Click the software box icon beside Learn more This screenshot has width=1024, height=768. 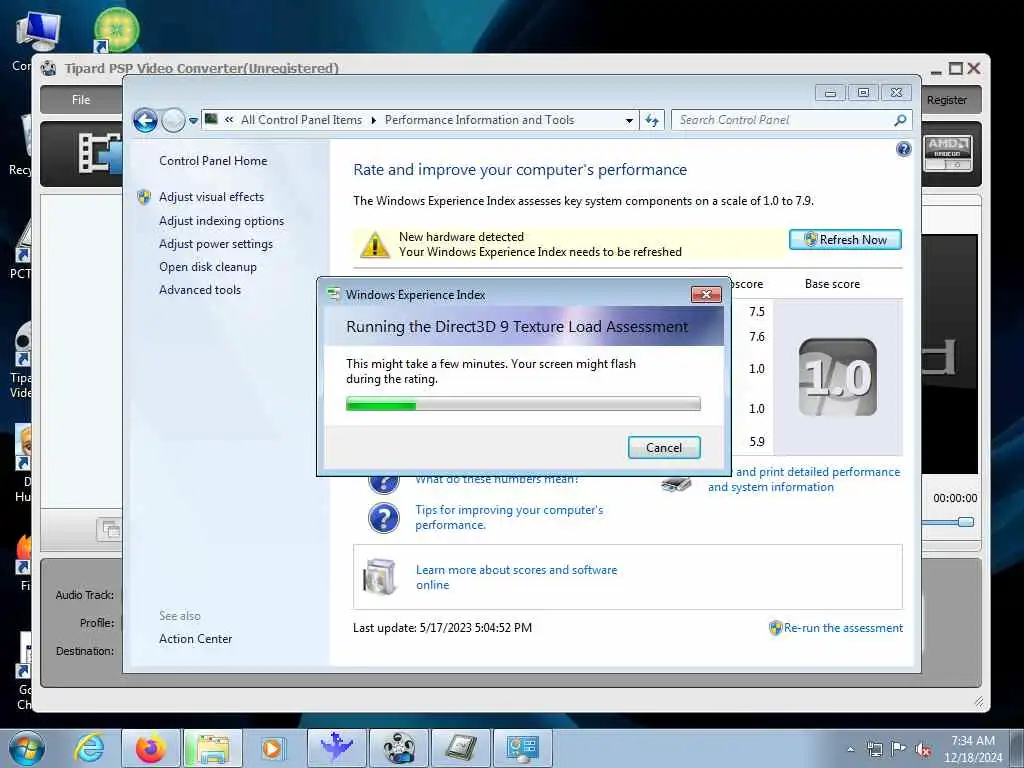(x=380, y=576)
